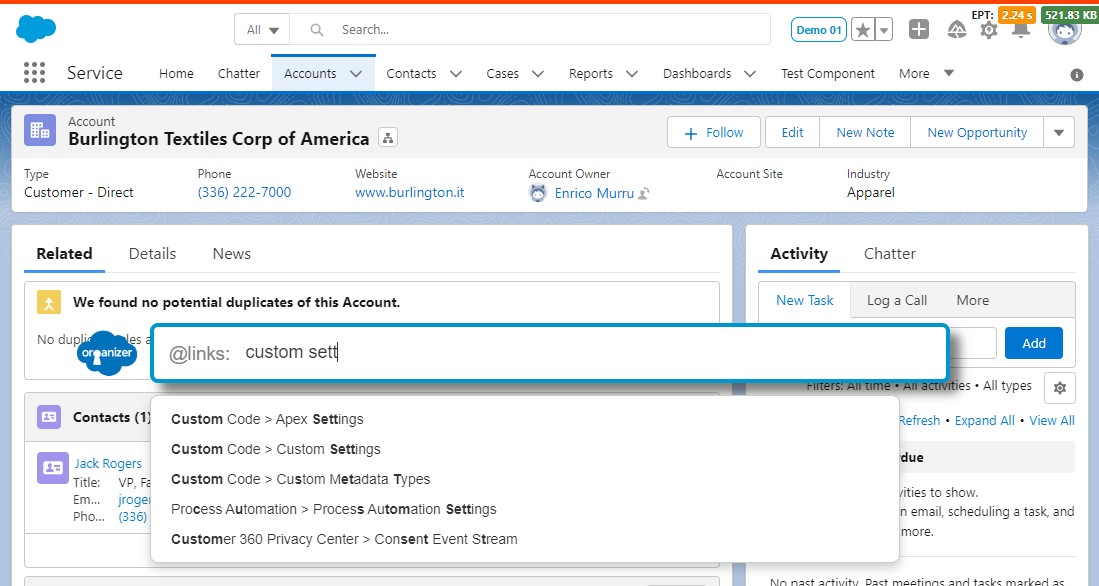Open the notifications bell
This screenshot has height=586, width=1099.
(x=1021, y=31)
